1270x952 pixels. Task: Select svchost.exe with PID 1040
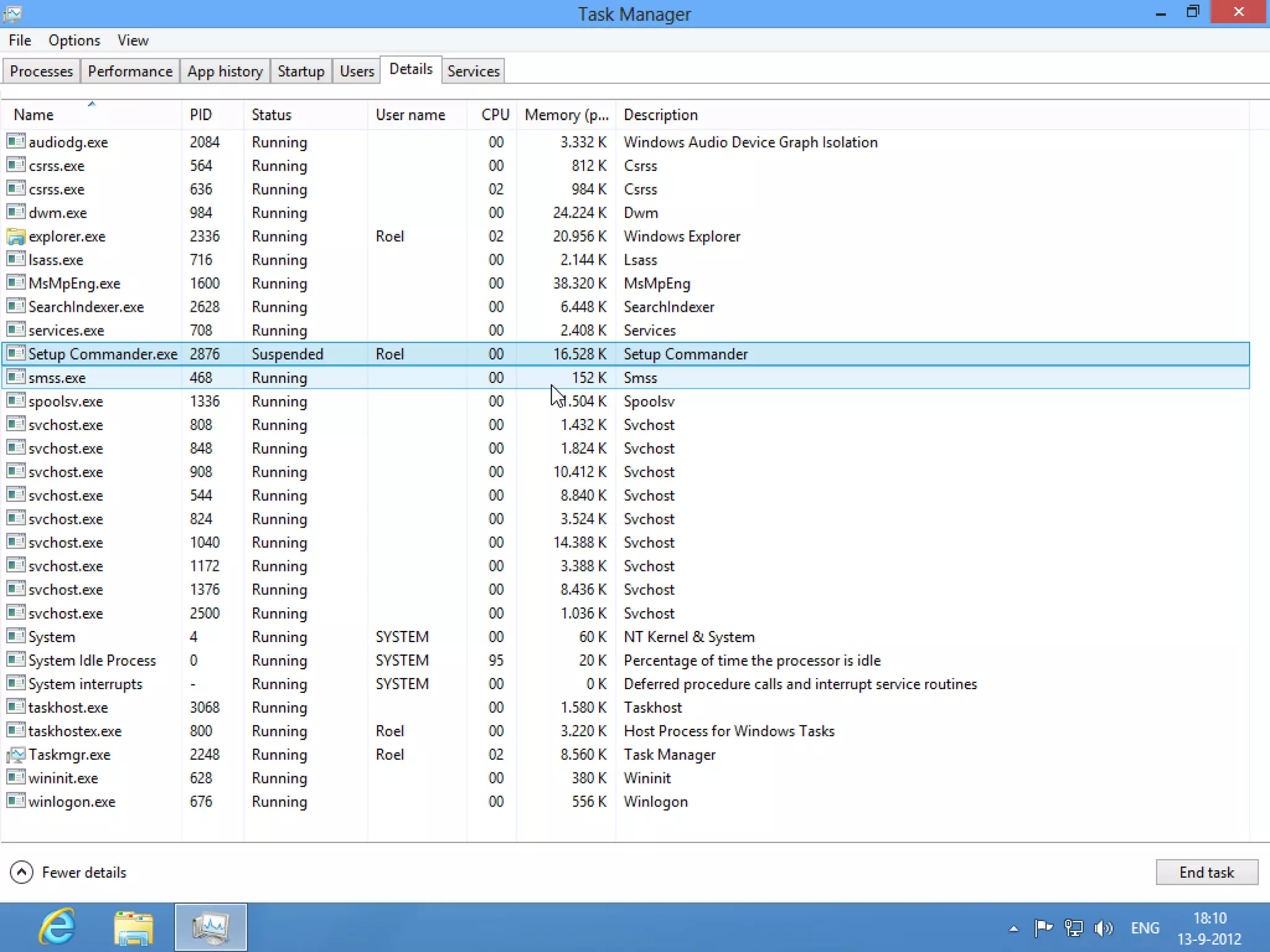(626, 542)
